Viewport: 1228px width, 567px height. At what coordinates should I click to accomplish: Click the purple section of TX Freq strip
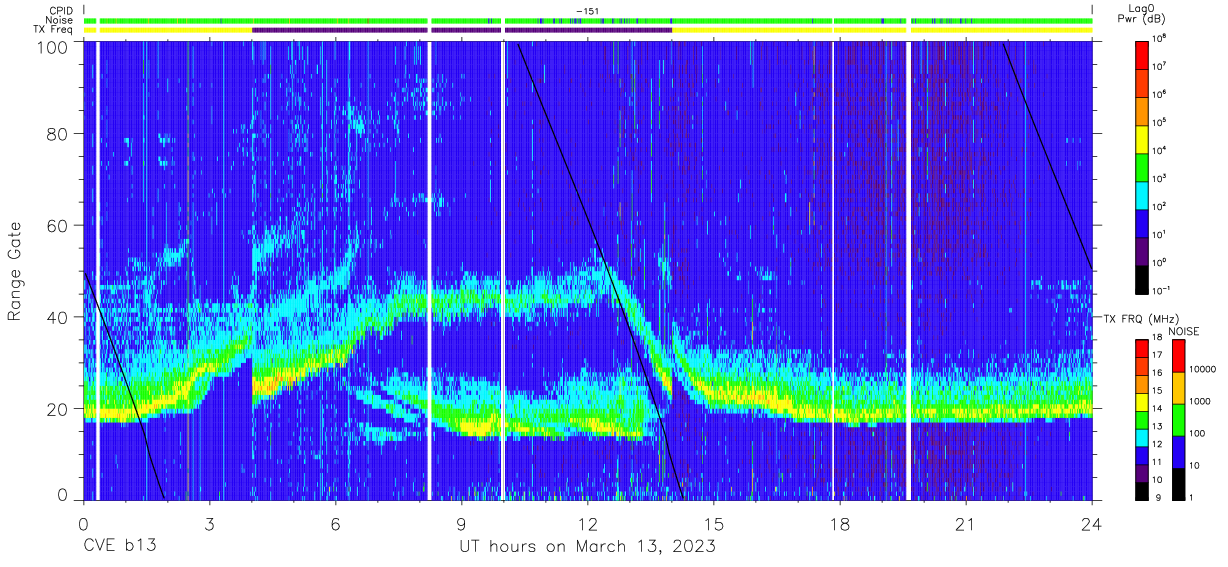462,30
